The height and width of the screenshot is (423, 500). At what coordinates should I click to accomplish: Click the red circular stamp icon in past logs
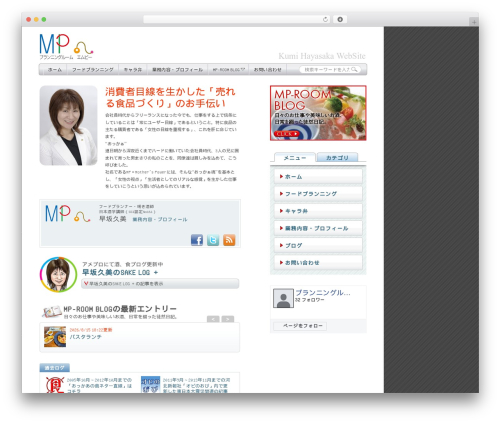(x=55, y=385)
